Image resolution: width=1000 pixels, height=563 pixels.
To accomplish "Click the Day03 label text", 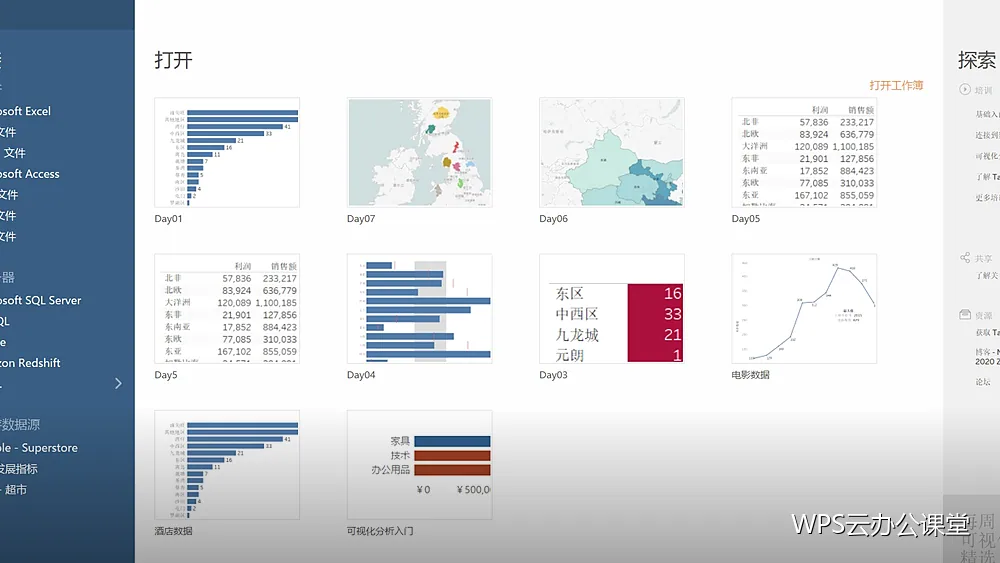I will [553, 375].
